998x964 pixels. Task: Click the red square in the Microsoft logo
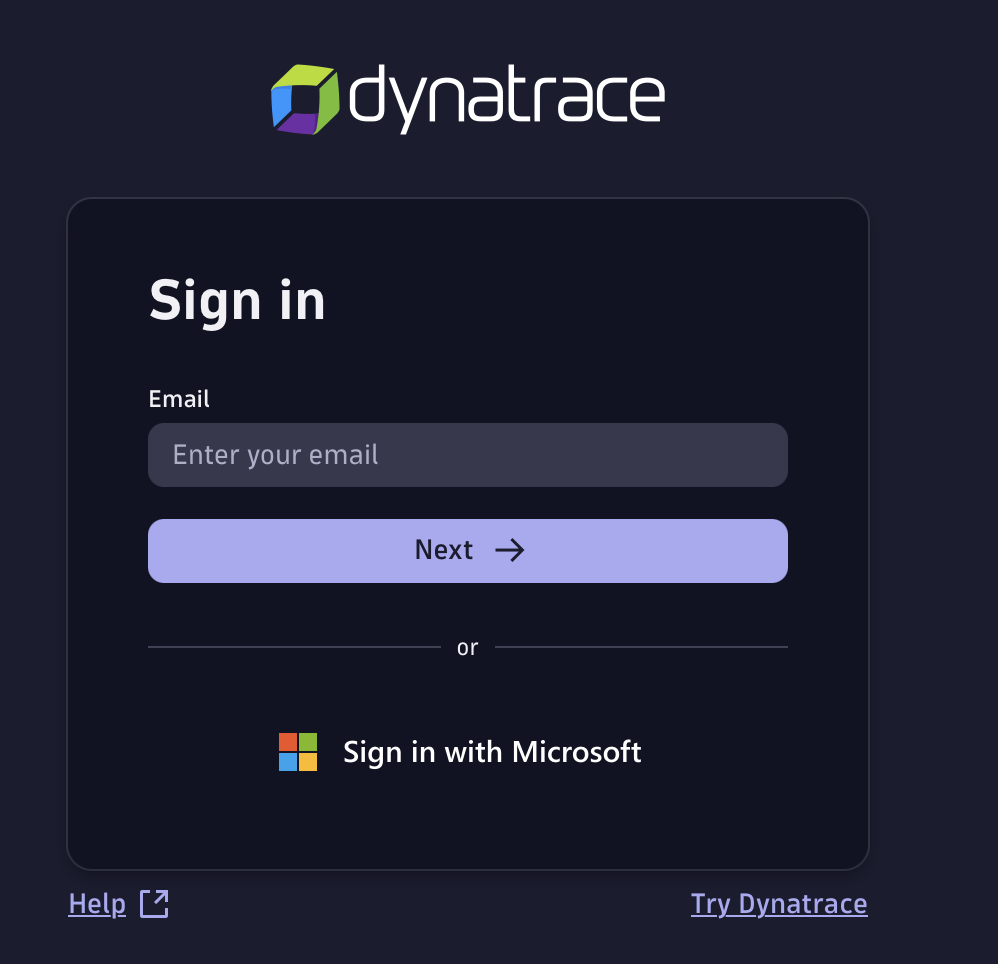pos(287,741)
